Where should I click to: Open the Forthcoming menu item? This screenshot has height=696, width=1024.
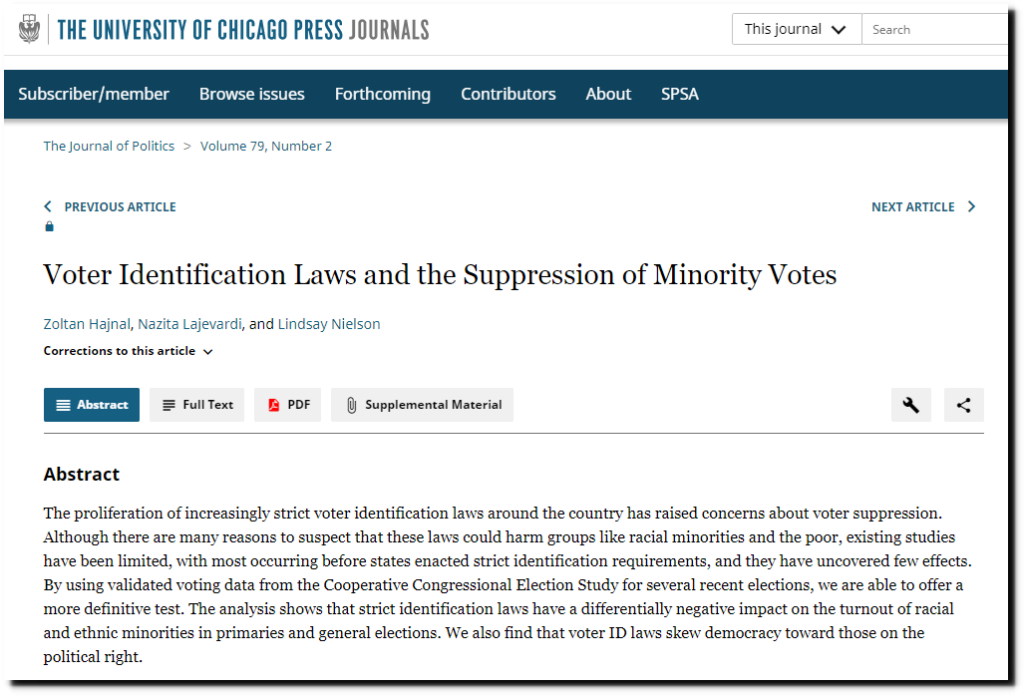pos(383,94)
